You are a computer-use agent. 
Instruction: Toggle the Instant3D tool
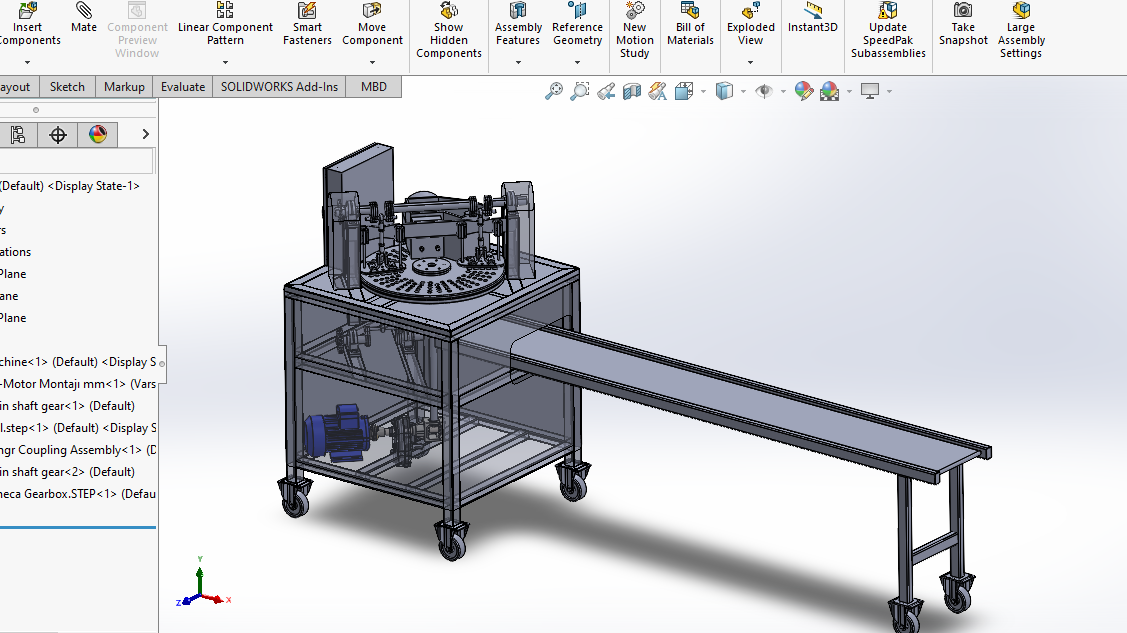pos(813,18)
